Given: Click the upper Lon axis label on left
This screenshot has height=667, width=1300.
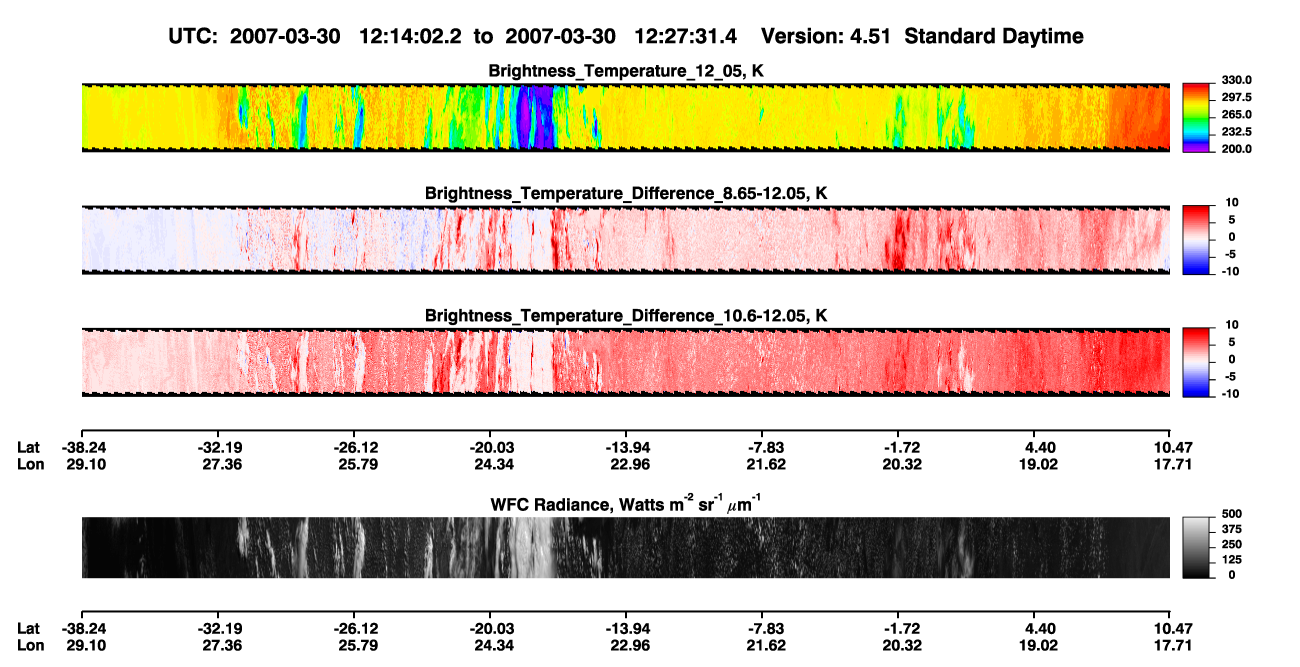Looking at the screenshot, I should point(29,465).
